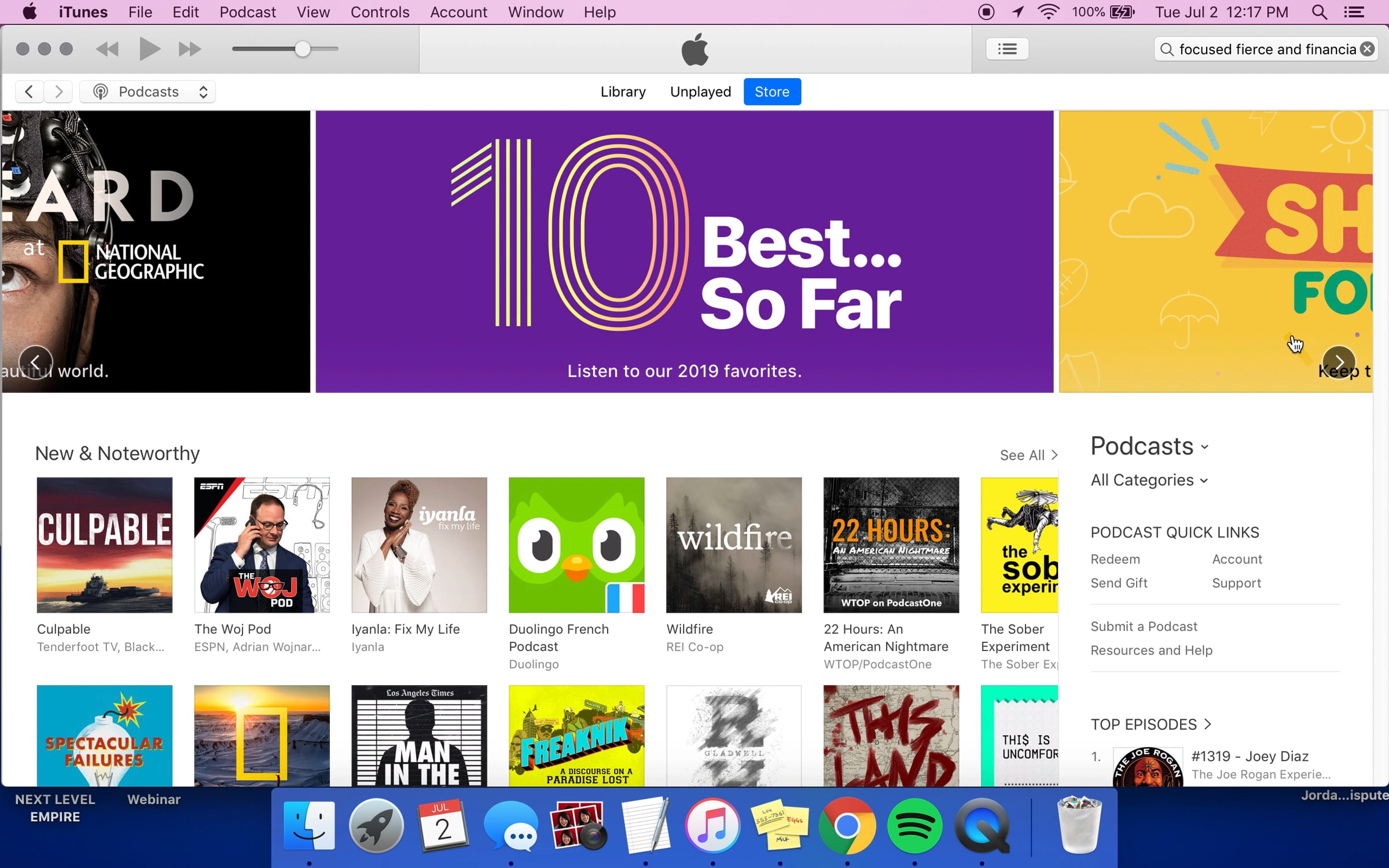Click the rewind playback button
The width and height of the screenshot is (1389, 868).
point(107,49)
